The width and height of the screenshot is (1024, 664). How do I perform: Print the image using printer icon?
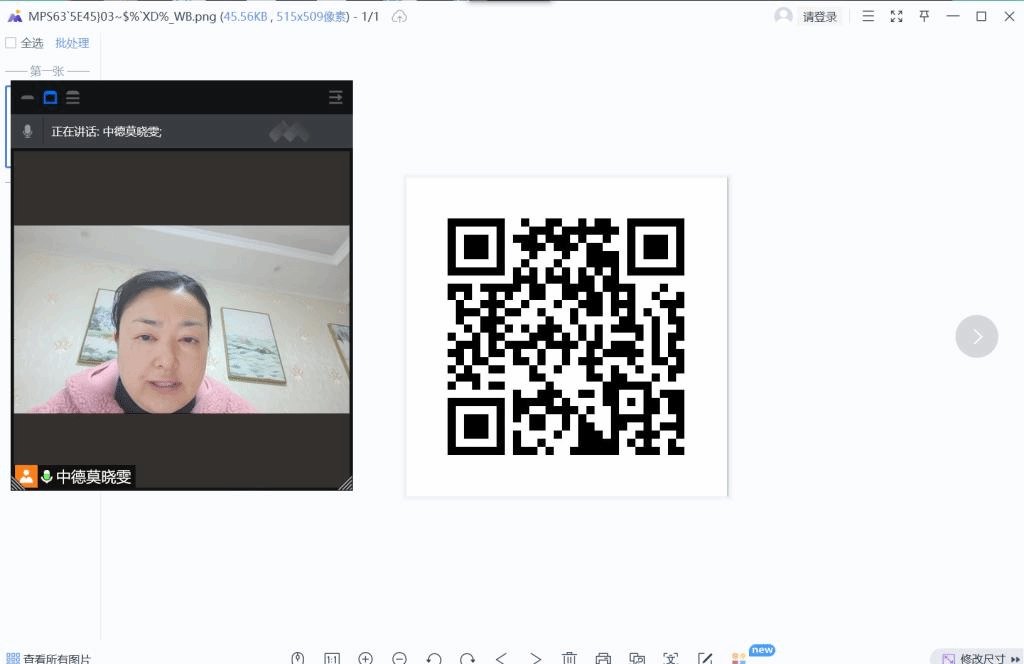[x=603, y=658]
